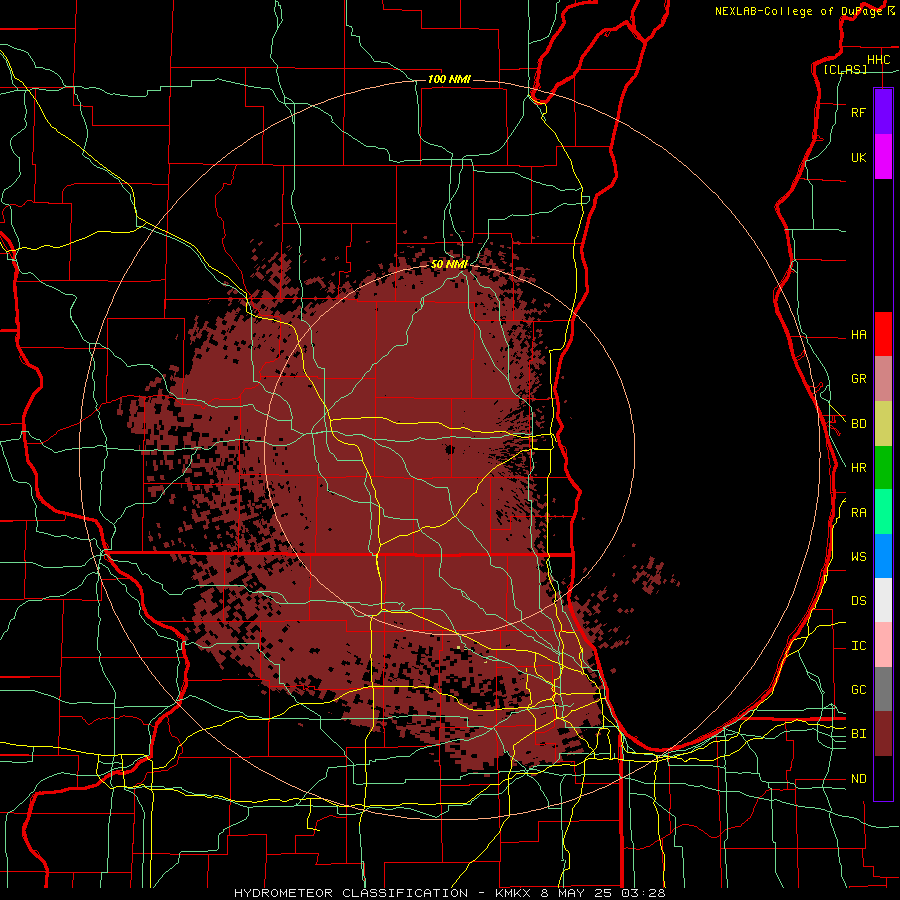Click the purple RF swatch in legend

[883, 112]
